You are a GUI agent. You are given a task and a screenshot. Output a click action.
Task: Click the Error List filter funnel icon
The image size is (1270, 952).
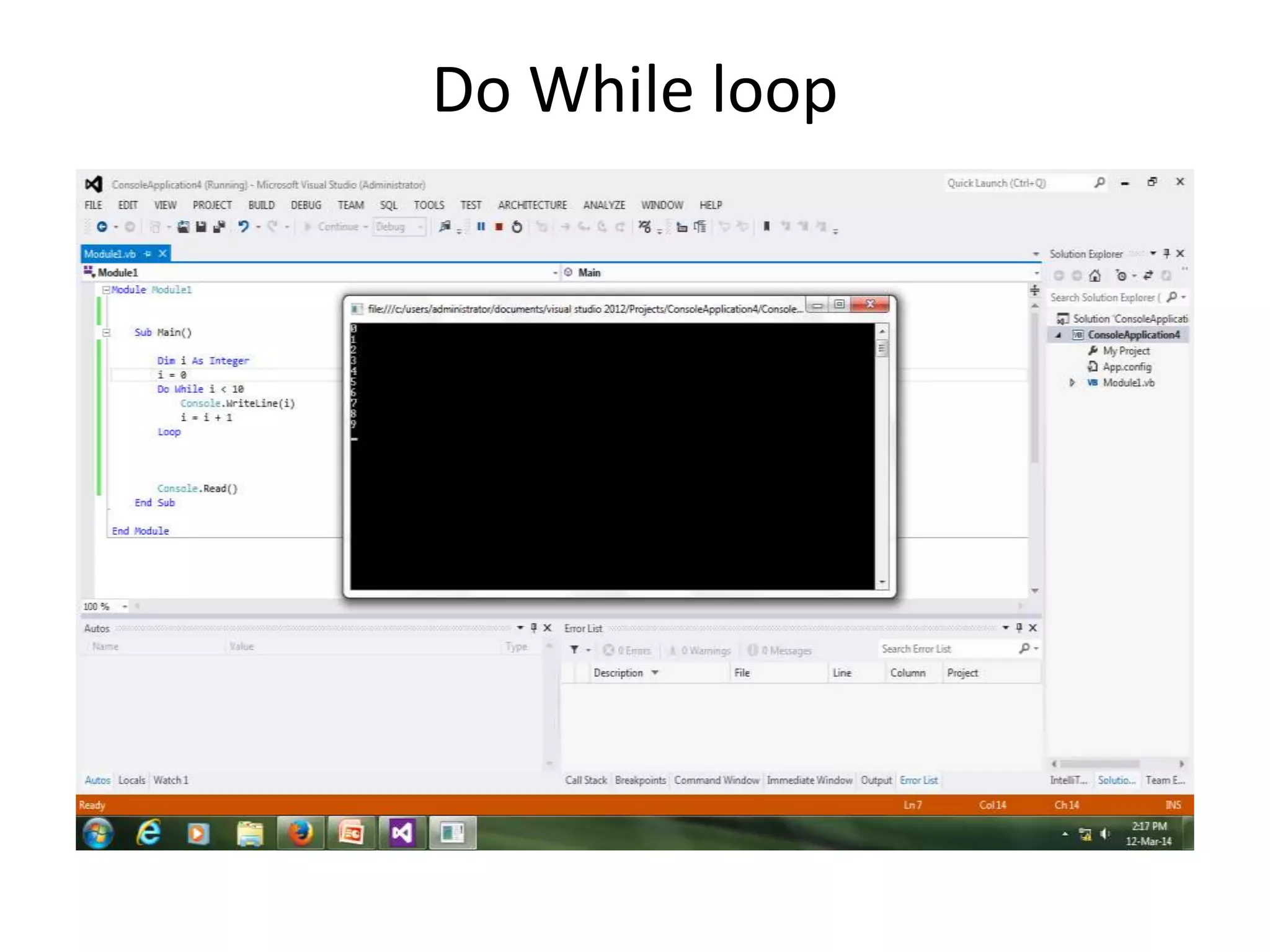(x=574, y=650)
